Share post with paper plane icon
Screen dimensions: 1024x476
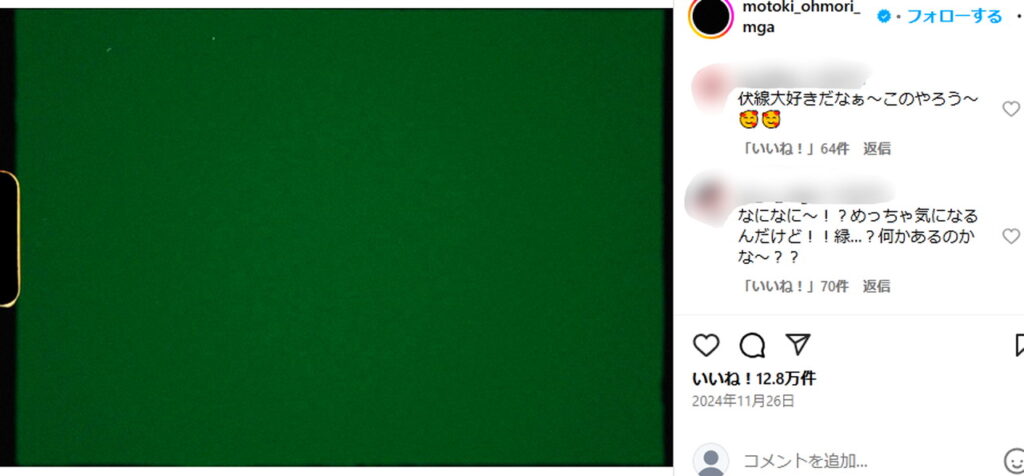coord(797,344)
